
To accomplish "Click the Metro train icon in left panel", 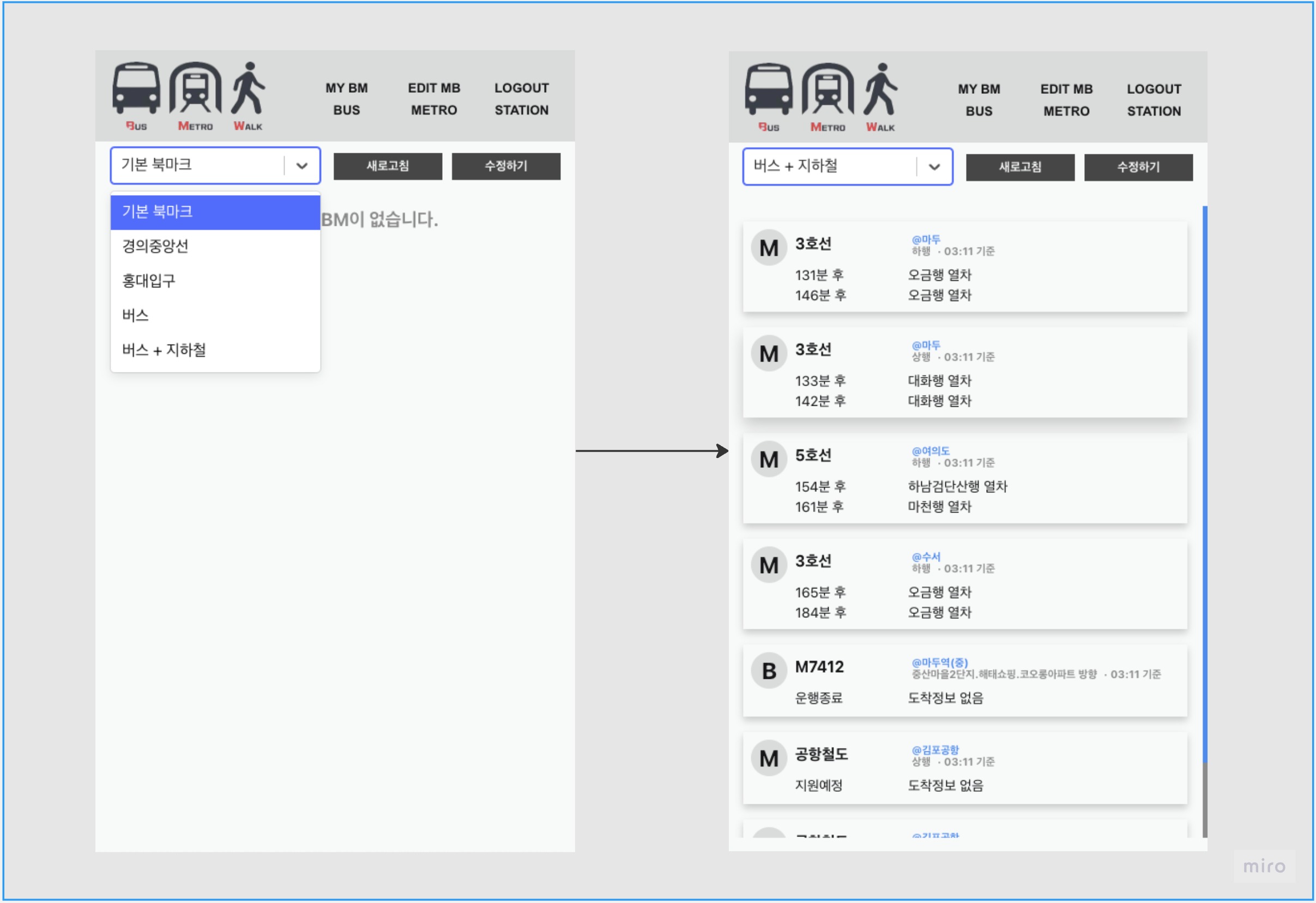I will 195,89.
